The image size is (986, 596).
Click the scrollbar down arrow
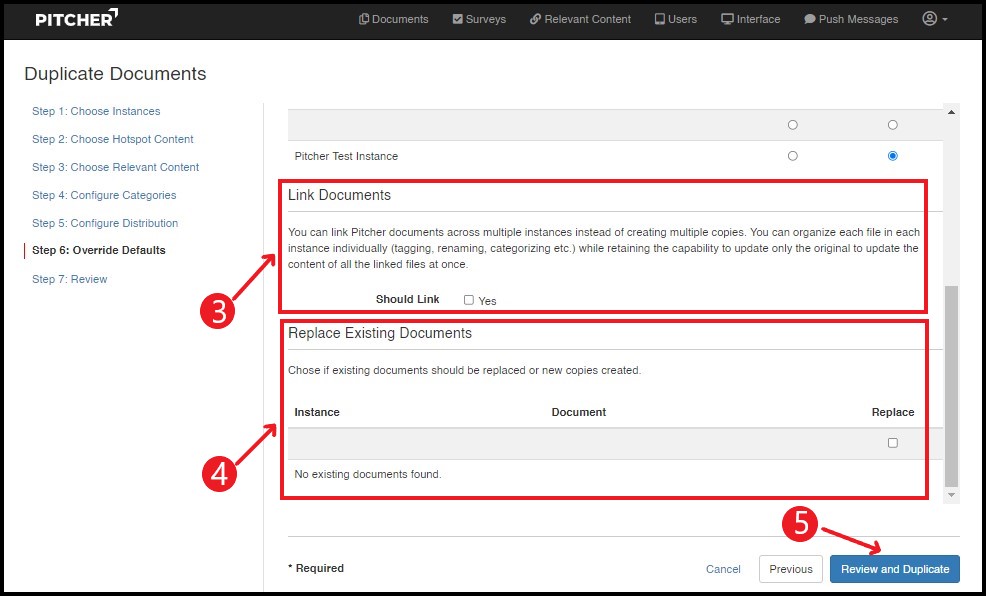[951, 495]
